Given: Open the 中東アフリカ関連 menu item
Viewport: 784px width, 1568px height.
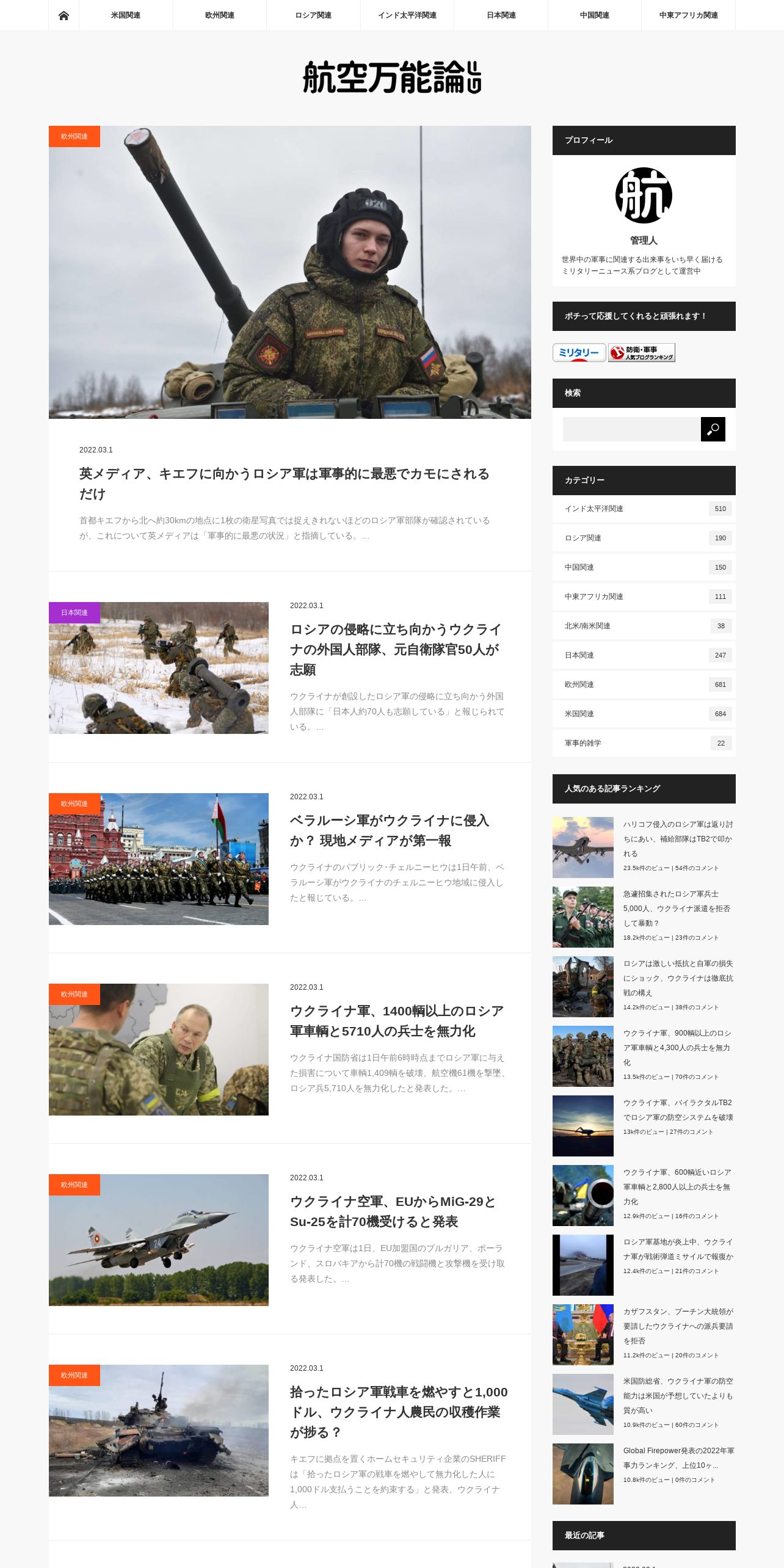Looking at the screenshot, I should [689, 15].
